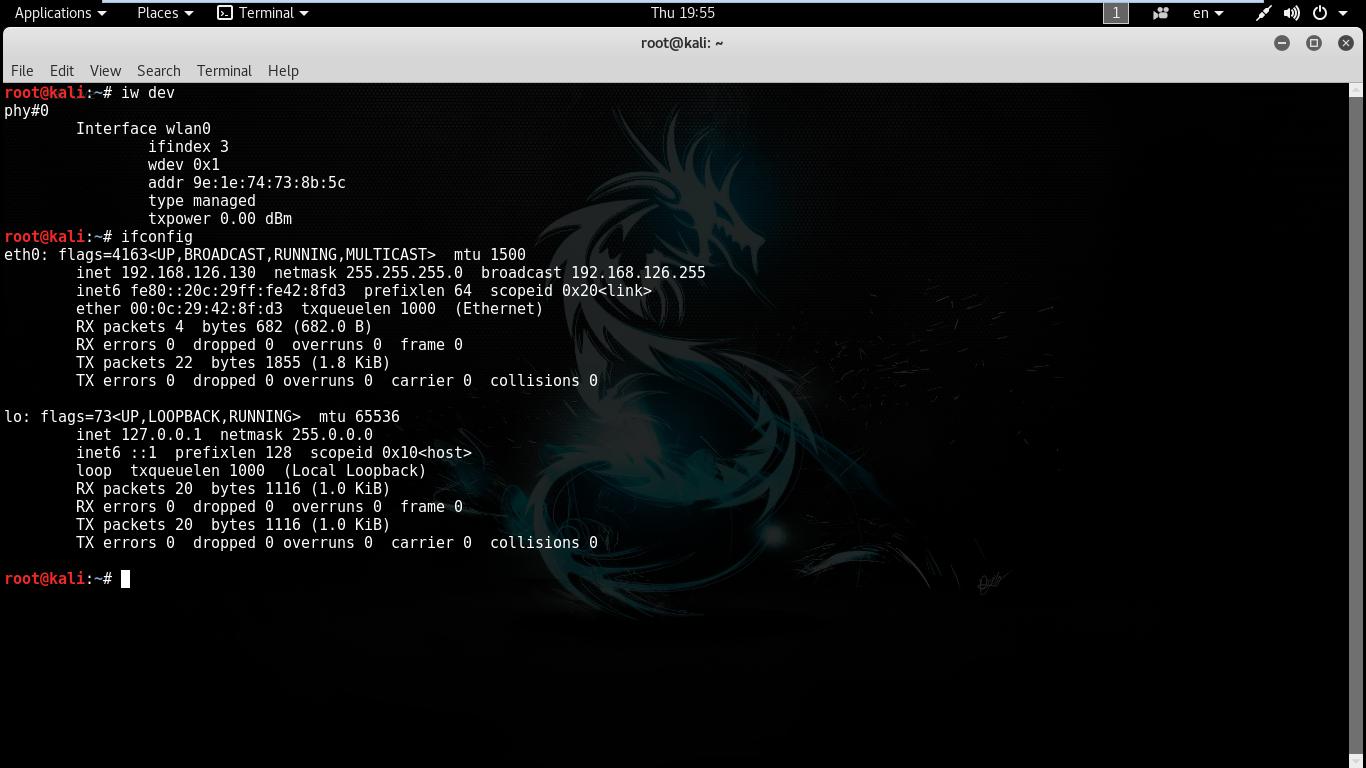Click the broadcast address 192.168.126.255

pos(638,273)
